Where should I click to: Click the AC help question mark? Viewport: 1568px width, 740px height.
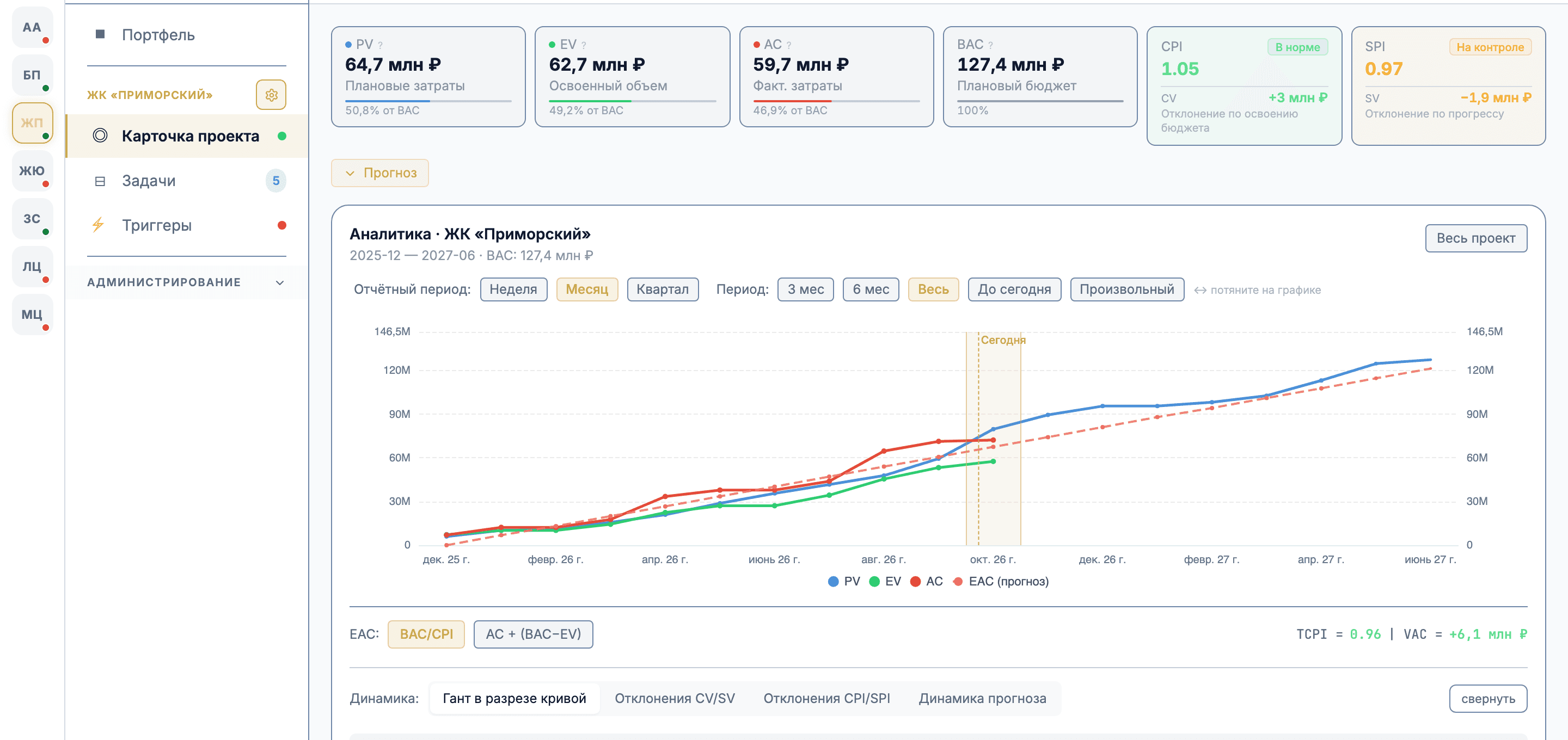tap(789, 45)
